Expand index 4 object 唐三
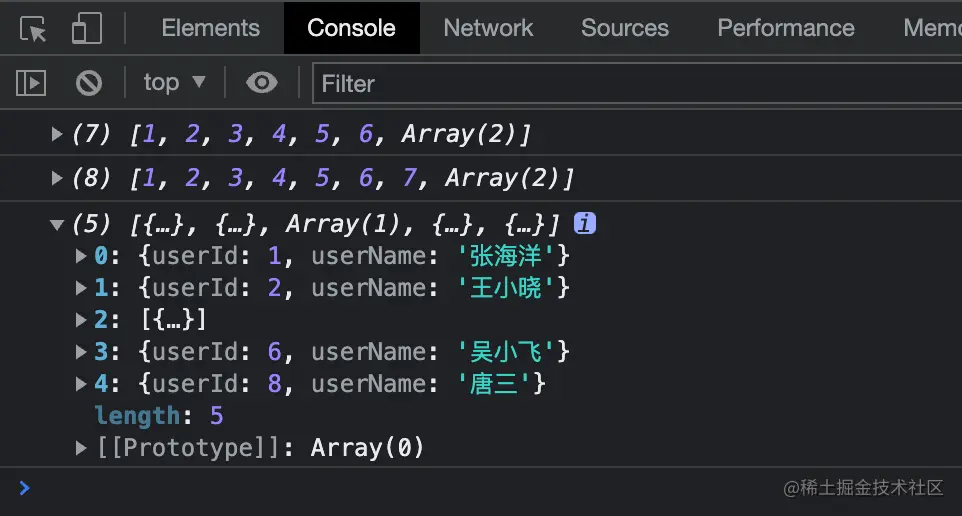Image resolution: width=962 pixels, height=516 pixels. point(81,384)
